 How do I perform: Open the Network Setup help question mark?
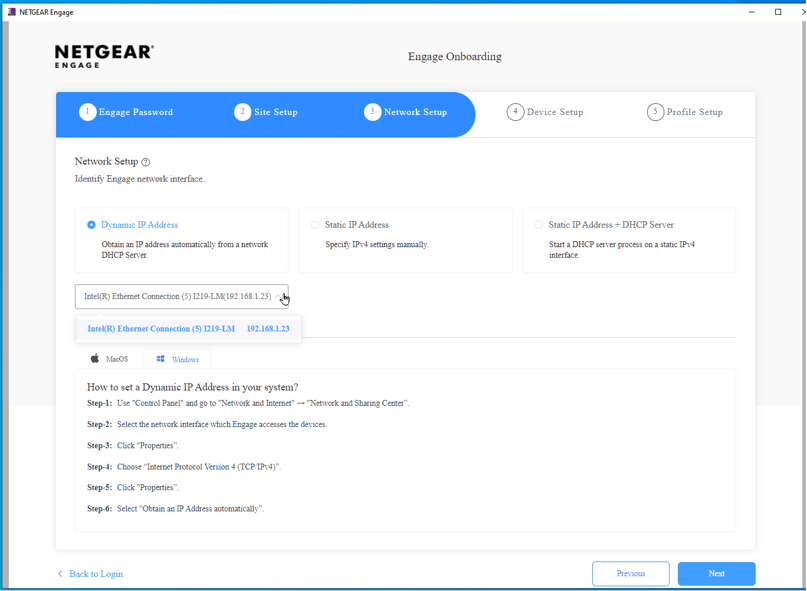(x=146, y=162)
